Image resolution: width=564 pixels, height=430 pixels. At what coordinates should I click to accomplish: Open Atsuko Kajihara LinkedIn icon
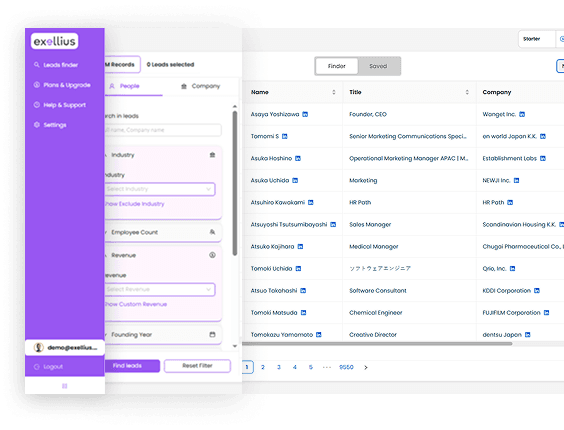300,246
